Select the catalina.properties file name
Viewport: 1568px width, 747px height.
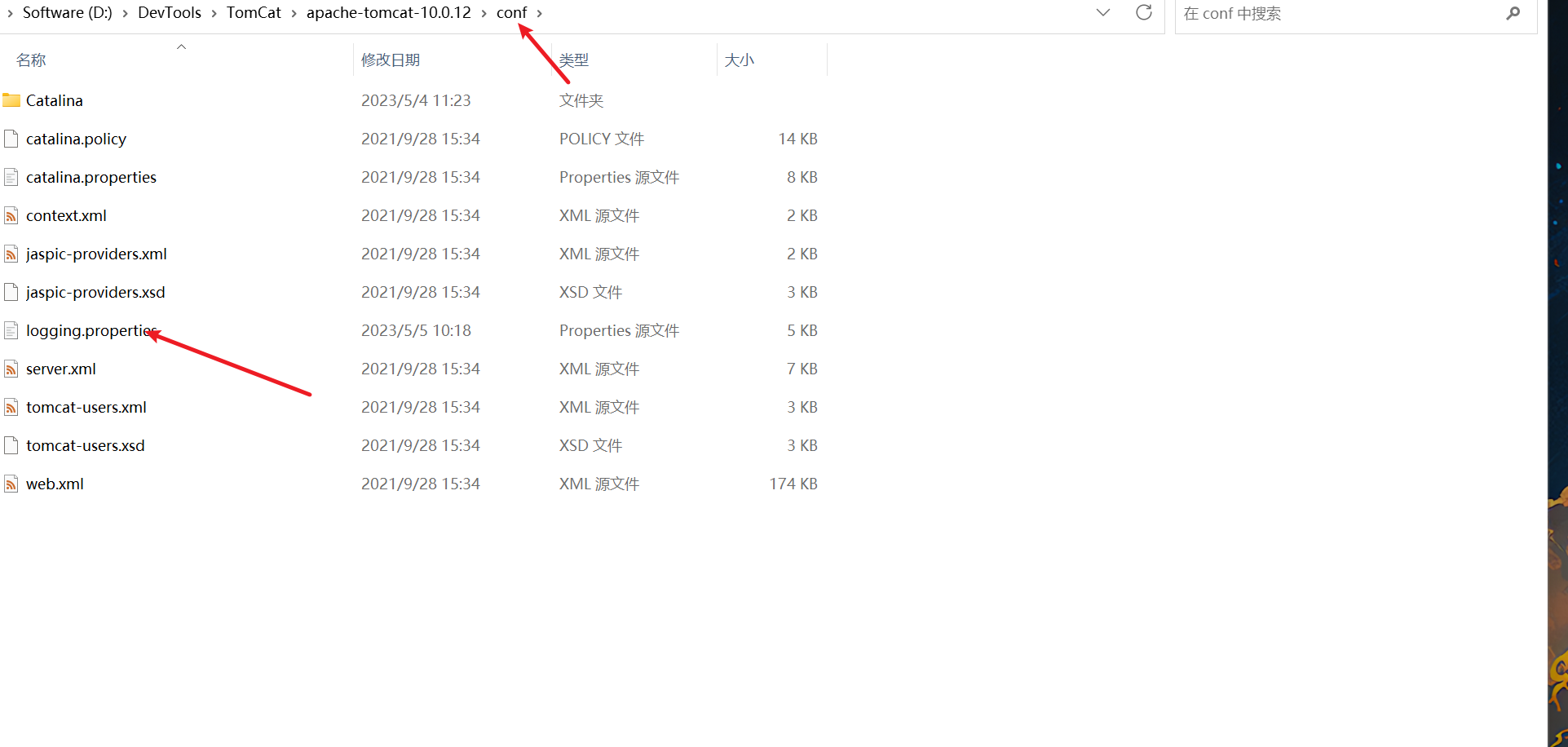tap(91, 177)
